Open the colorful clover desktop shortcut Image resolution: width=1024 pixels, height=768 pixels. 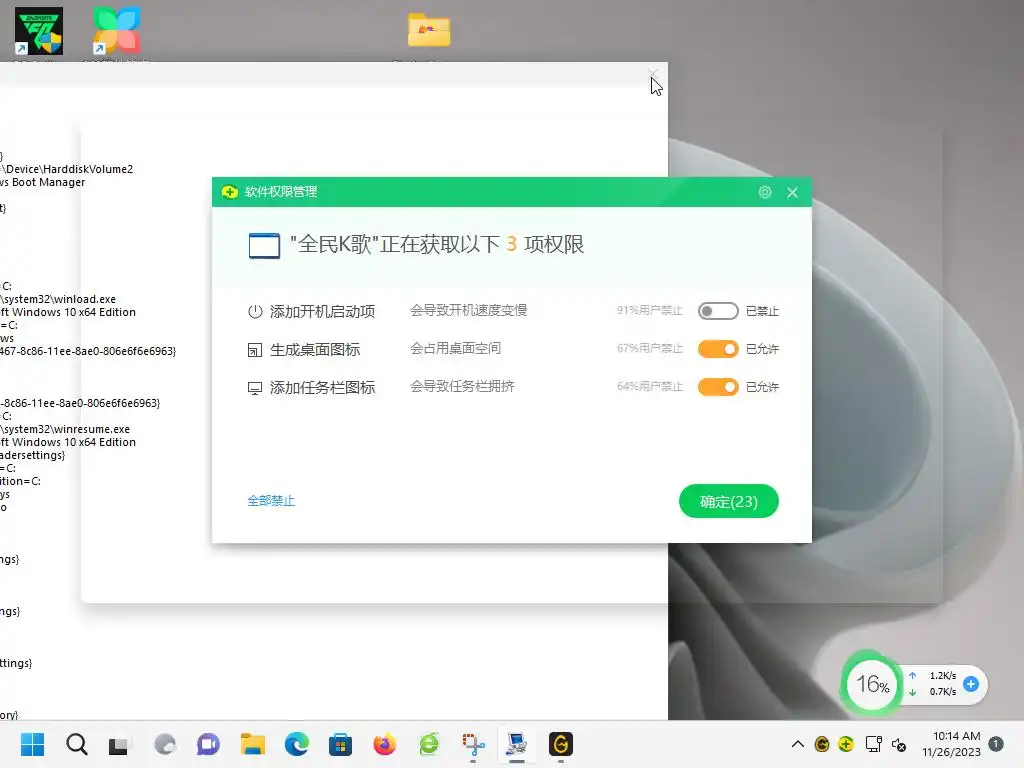[116, 31]
